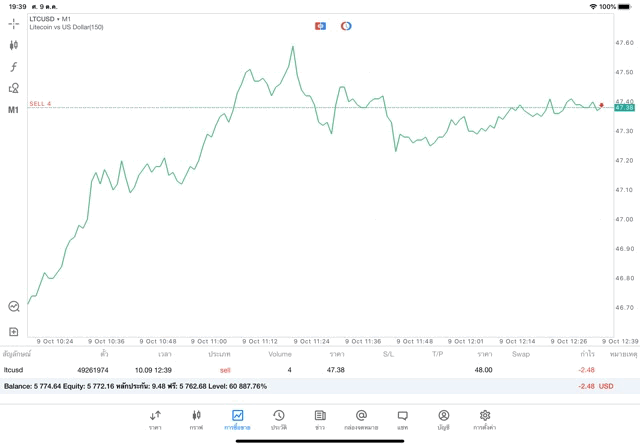
Task: Switch to the Chart tab candlestick icon
Action: (x=196, y=420)
